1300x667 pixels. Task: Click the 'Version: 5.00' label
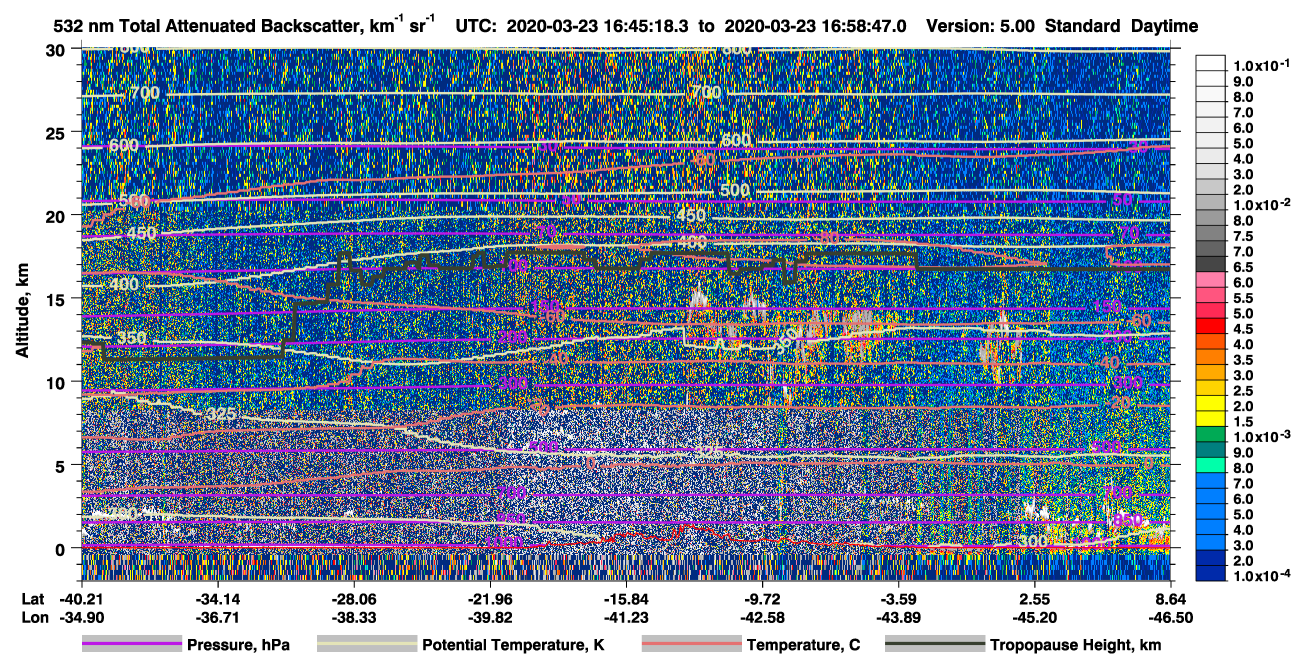(x=981, y=26)
